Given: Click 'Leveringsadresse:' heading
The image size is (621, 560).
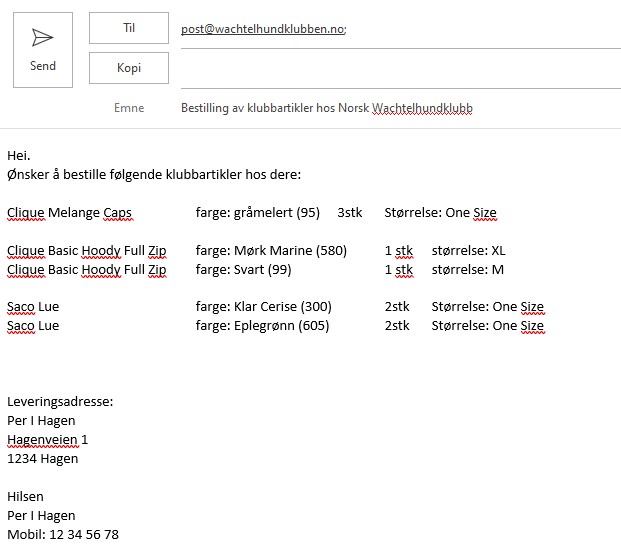Looking at the screenshot, I should click(60, 402).
